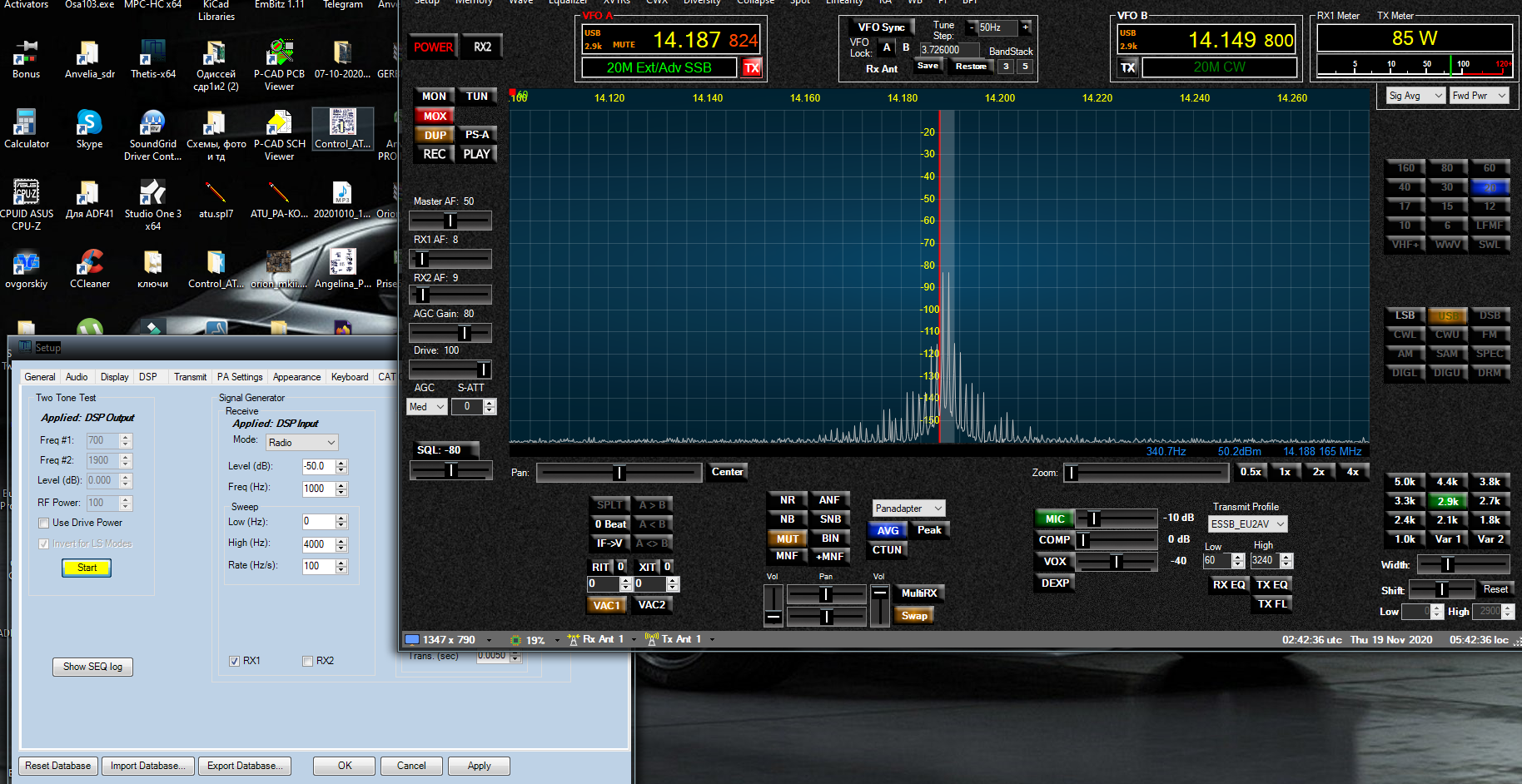This screenshot has height=784, width=1522.
Task: Open the Audio tab in Setup
Action: 77,377
